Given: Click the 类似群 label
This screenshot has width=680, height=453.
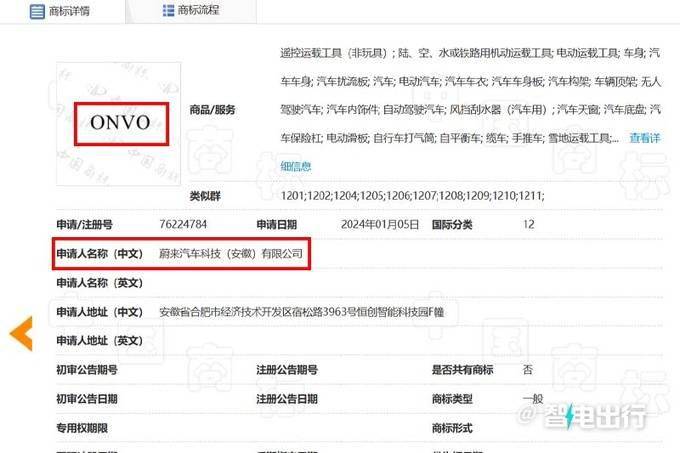Looking at the screenshot, I should [x=205, y=196].
